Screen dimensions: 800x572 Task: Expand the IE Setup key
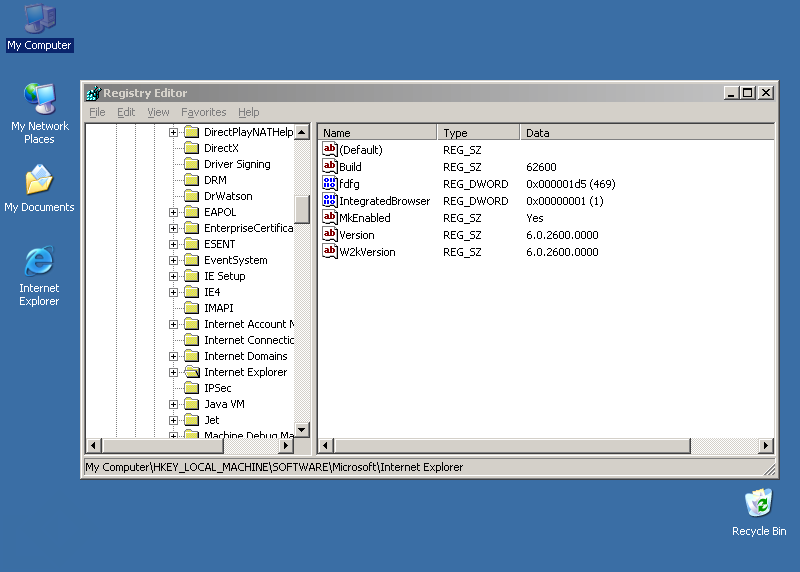coord(173,276)
